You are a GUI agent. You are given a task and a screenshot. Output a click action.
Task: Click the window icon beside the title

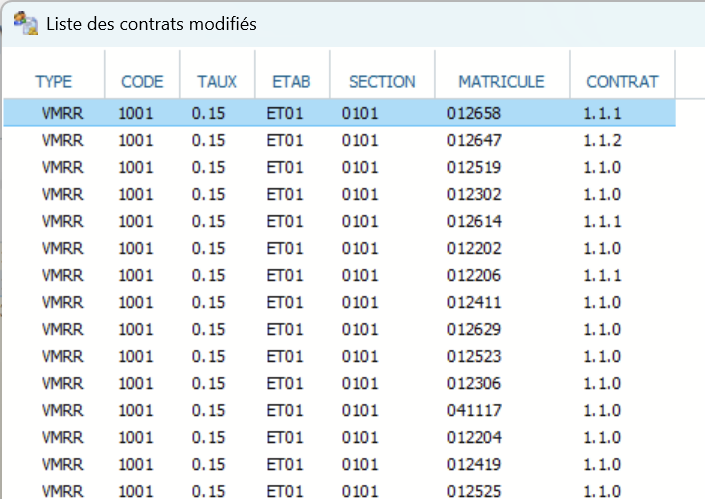pyautogui.click(x=26, y=23)
